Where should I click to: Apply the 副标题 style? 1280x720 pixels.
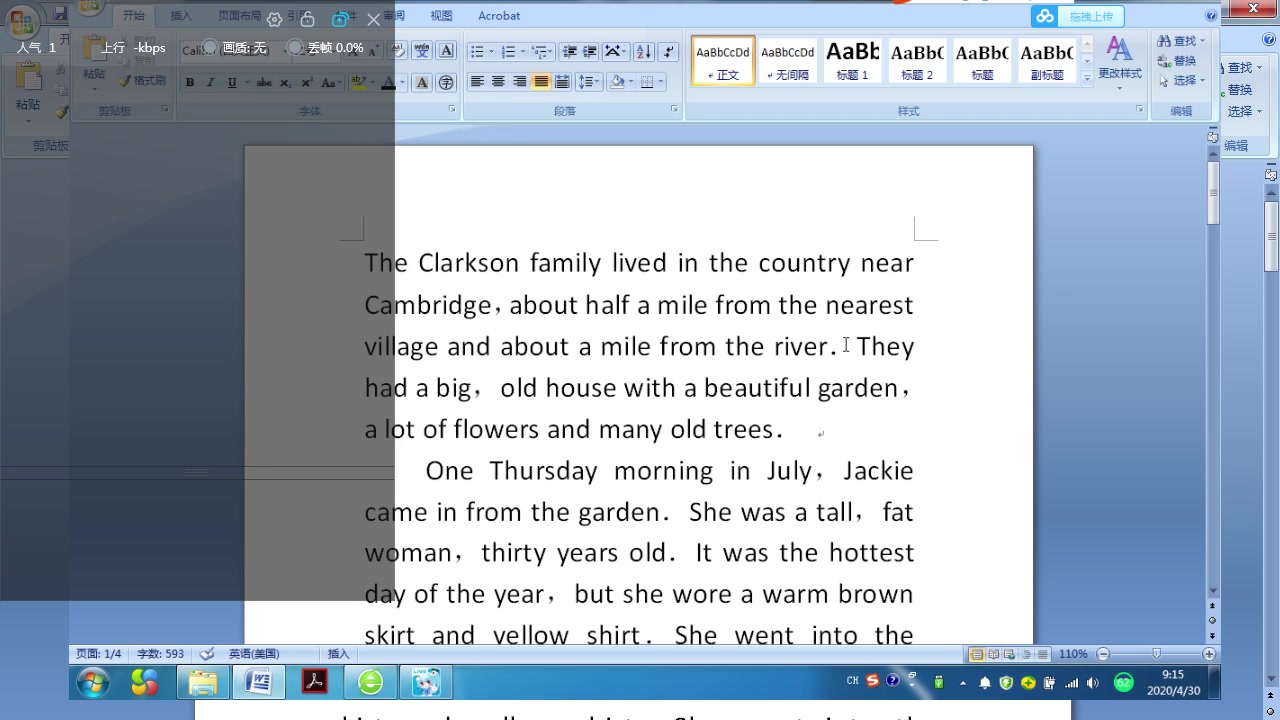click(1046, 61)
